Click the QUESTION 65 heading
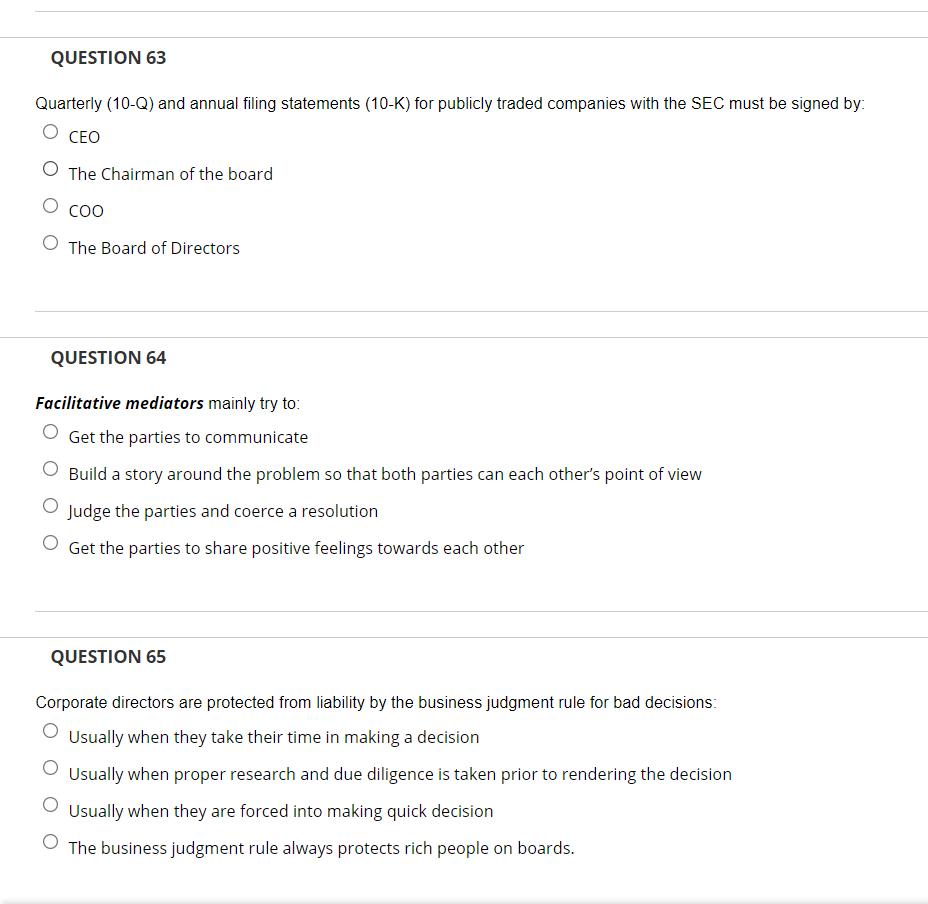The width and height of the screenshot is (928, 904). 108,656
